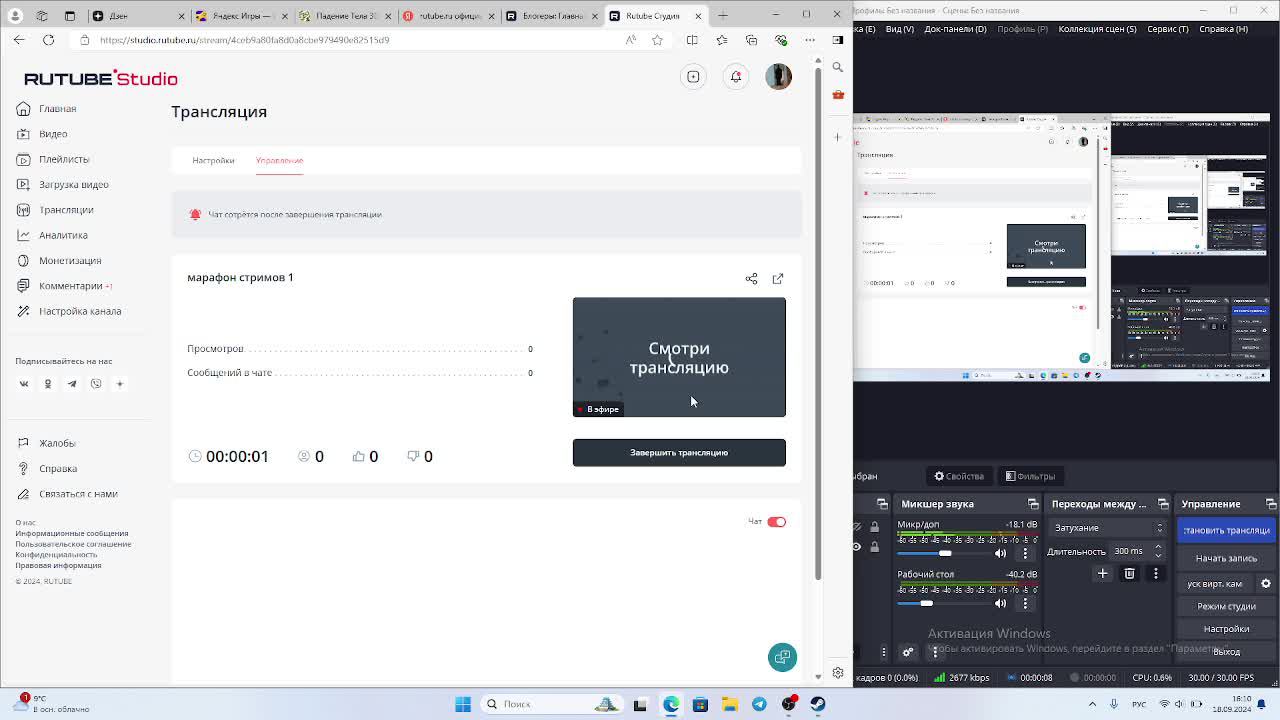The height and width of the screenshot is (720, 1280).
Task: Open Микр/доп three-dot options menu
Action: pos(1025,553)
